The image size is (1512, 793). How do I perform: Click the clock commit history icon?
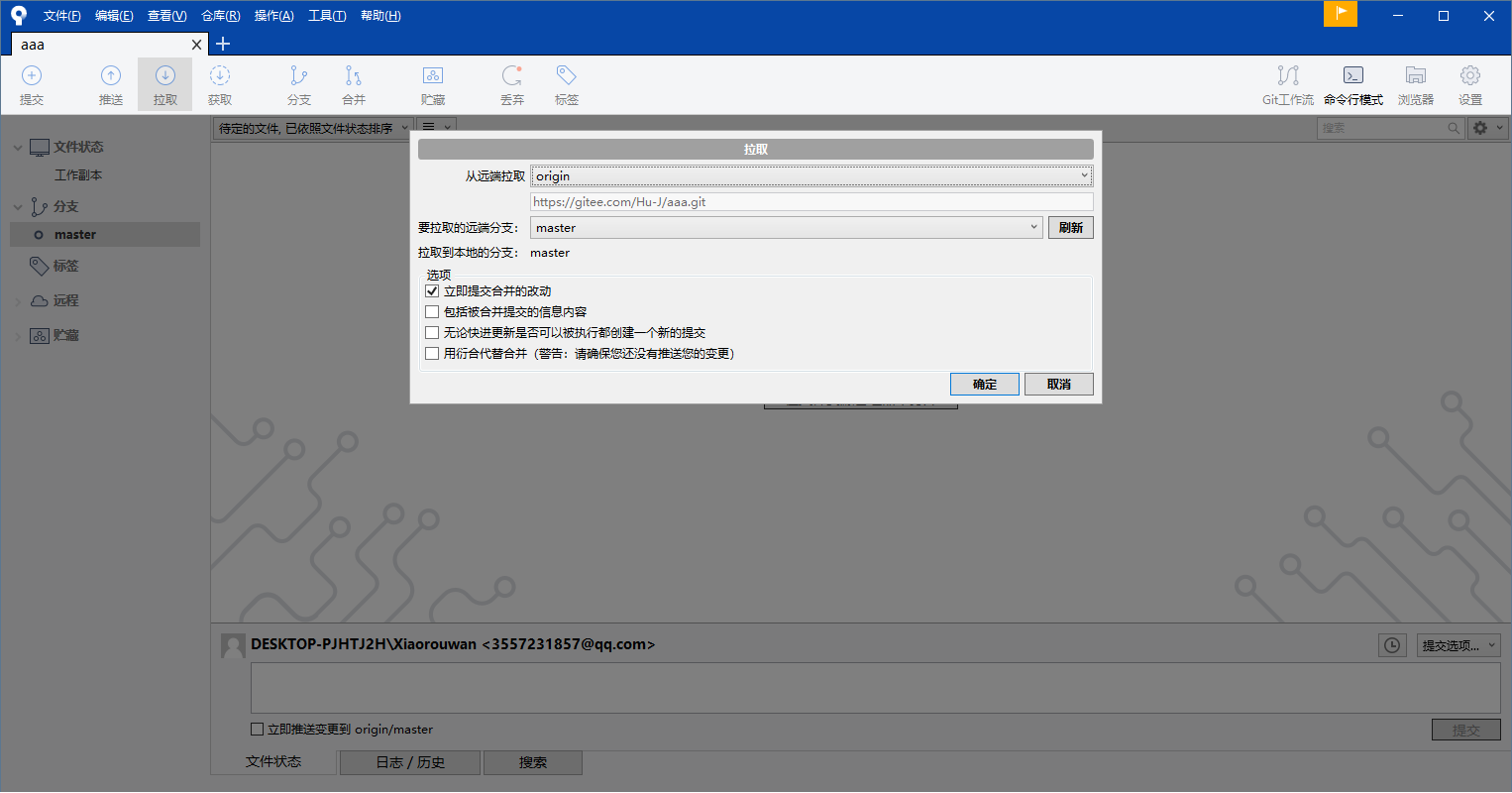tap(1392, 645)
